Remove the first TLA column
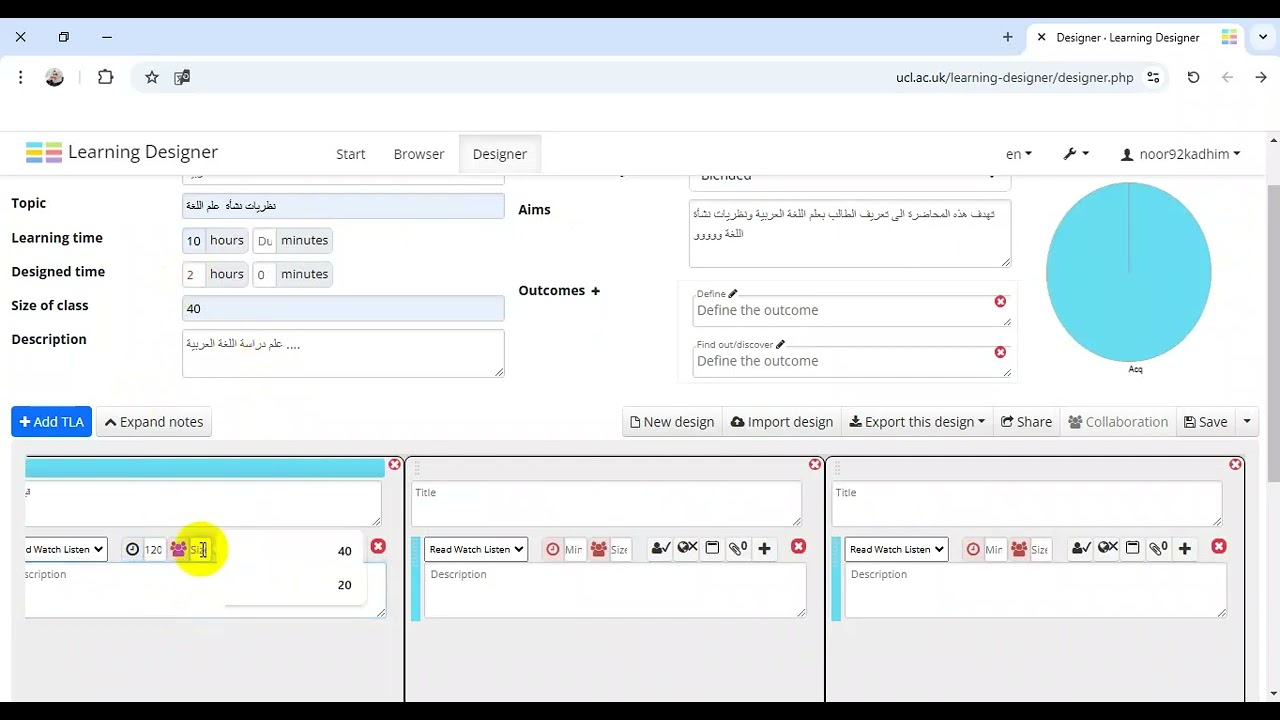 click(x=394, y=465)
